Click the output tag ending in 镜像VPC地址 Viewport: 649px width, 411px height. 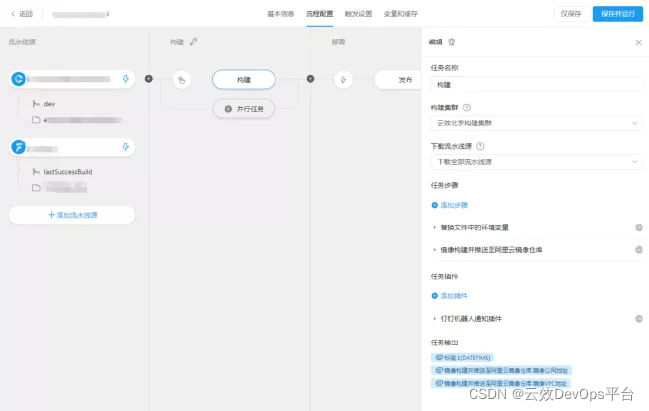click(500, 383)
